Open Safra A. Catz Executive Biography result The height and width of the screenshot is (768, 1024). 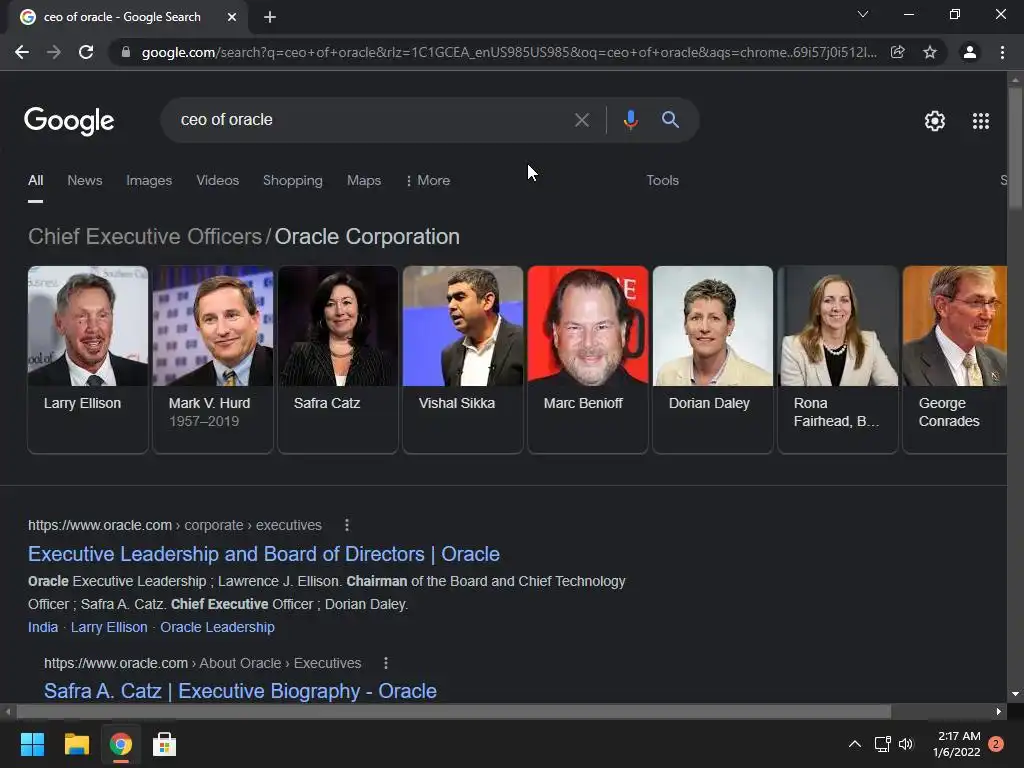(240, 691)
